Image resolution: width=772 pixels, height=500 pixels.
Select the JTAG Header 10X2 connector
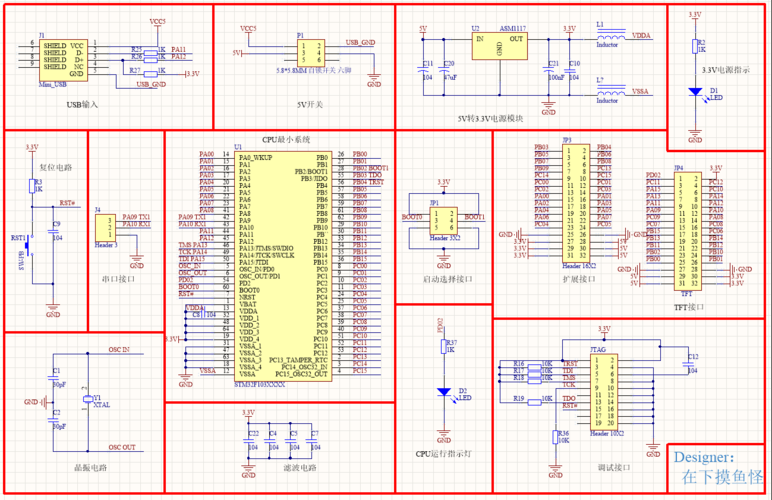604,392
